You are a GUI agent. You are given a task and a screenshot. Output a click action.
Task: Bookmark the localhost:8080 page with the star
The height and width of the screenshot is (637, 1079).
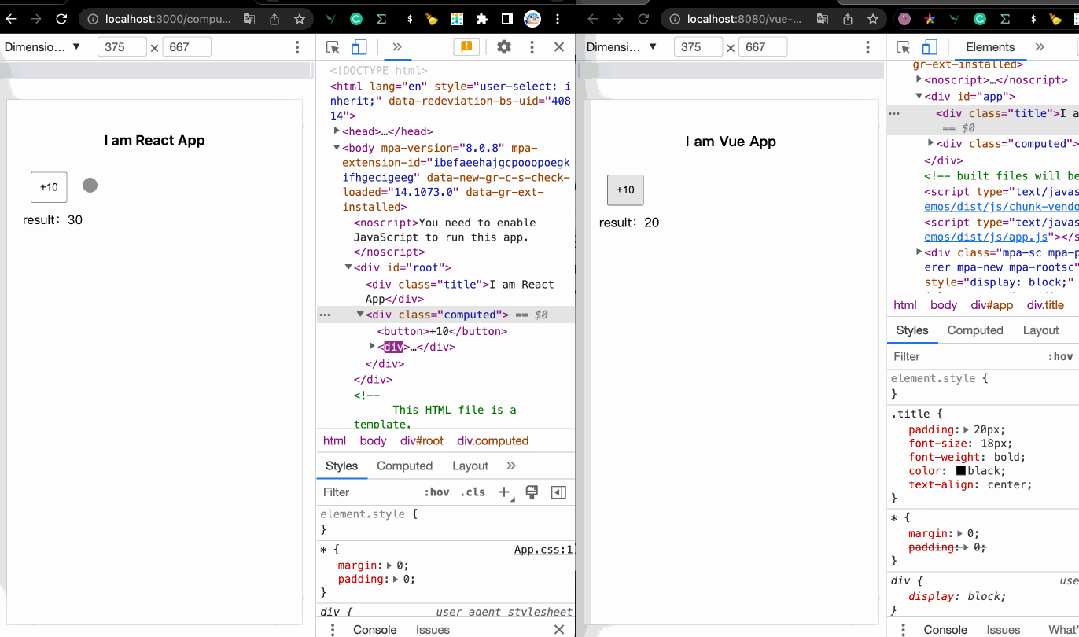point(873,19)
